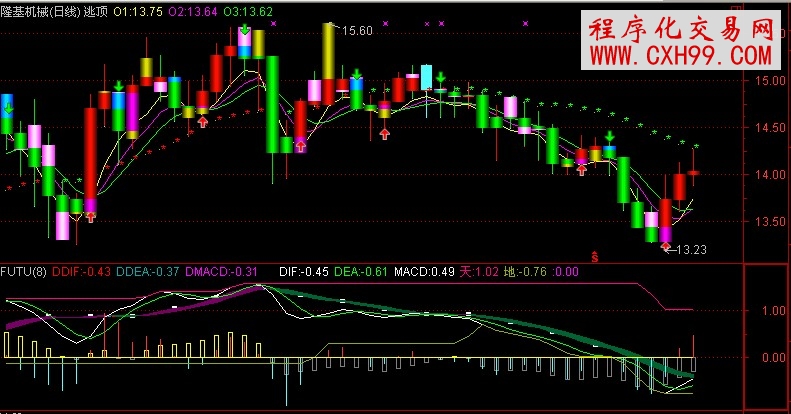The image size is (791, 414).
Task: Select the FUTU(8) indicator label
Action: (24, 270)
